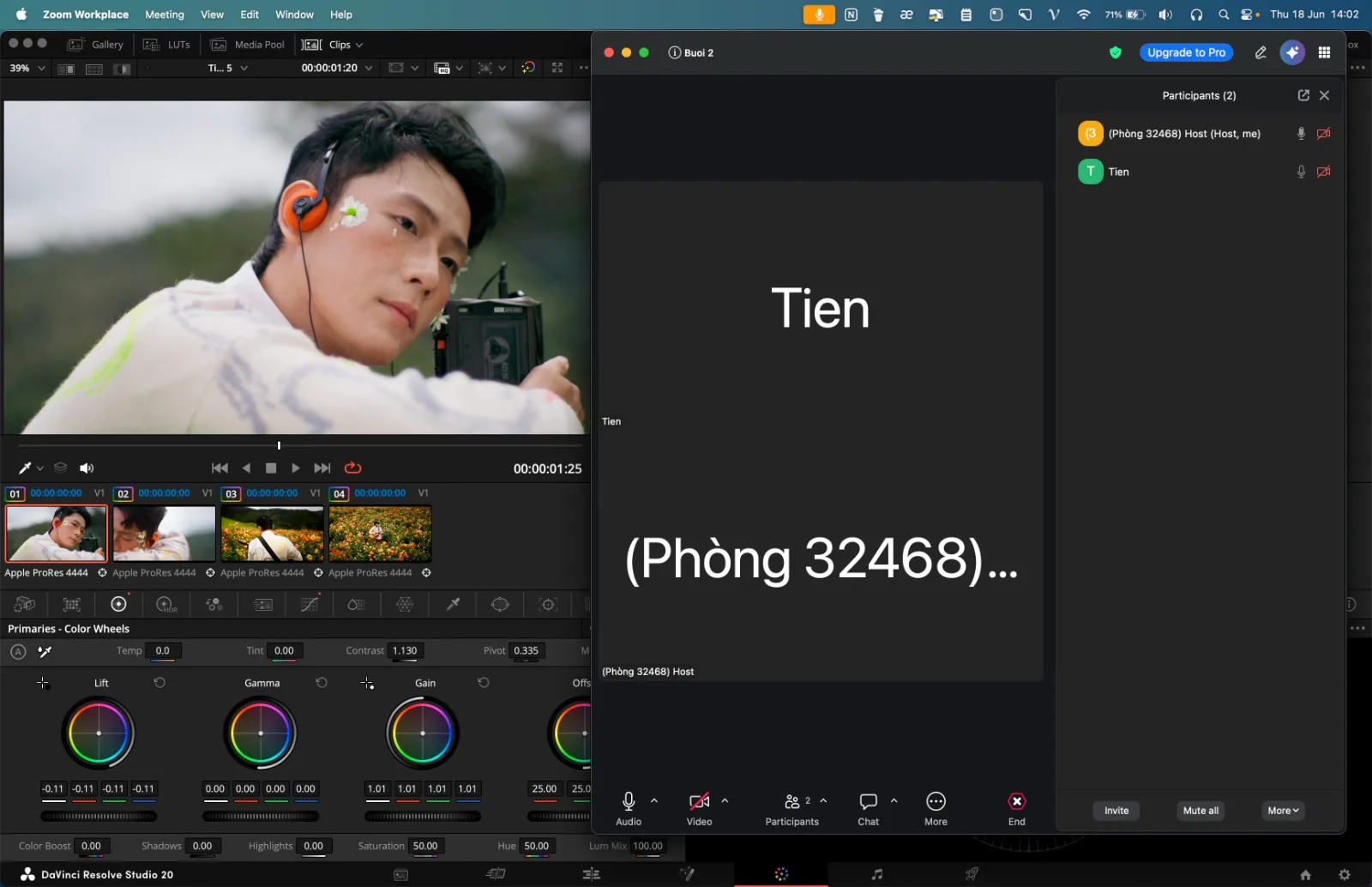Click the Lift master wheel slider
Screen dimensions: 1372x887
[x=99, y=817]
